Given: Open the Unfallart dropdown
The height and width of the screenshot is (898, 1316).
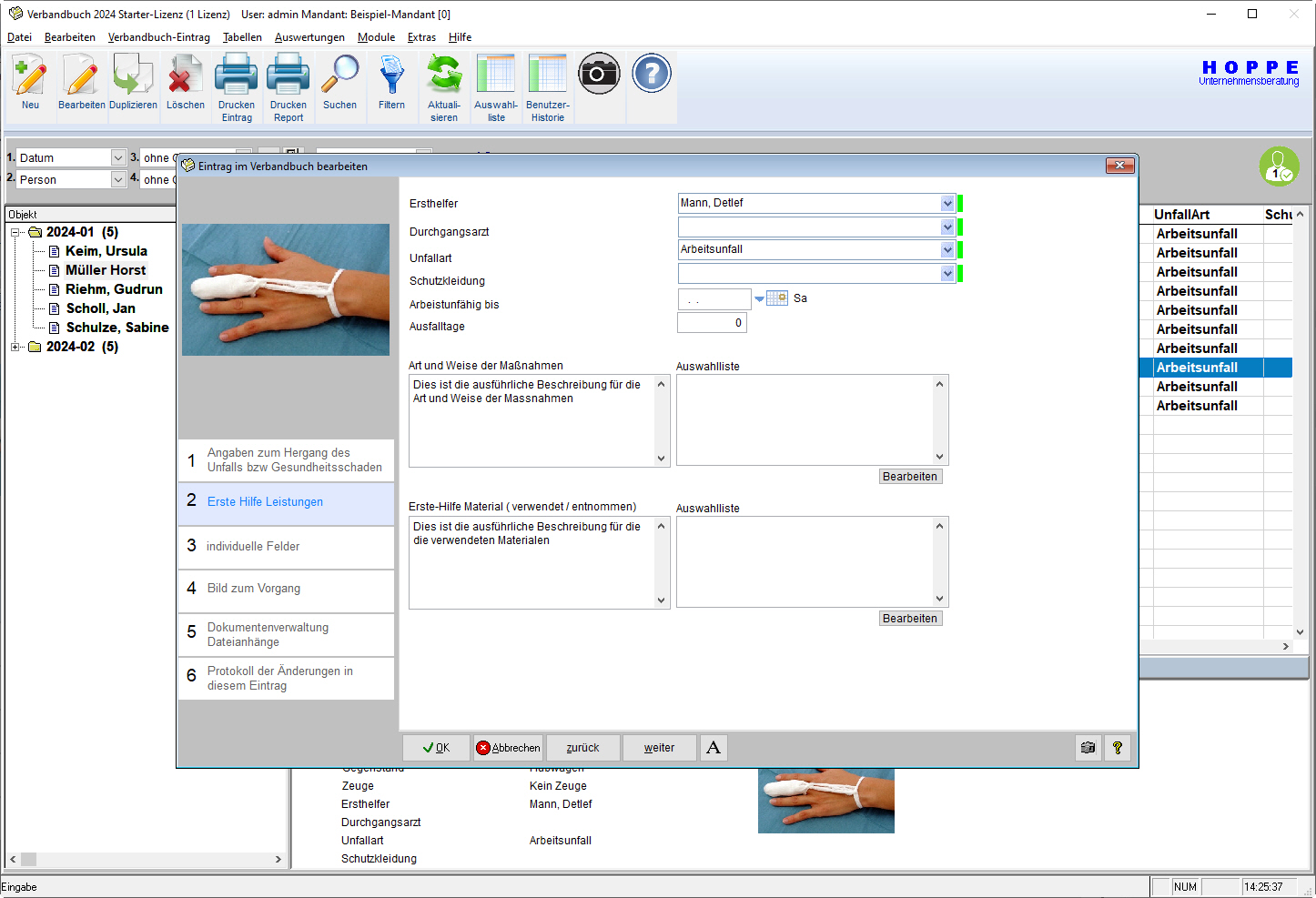Looking at the screenshot, I should point(947,249).
